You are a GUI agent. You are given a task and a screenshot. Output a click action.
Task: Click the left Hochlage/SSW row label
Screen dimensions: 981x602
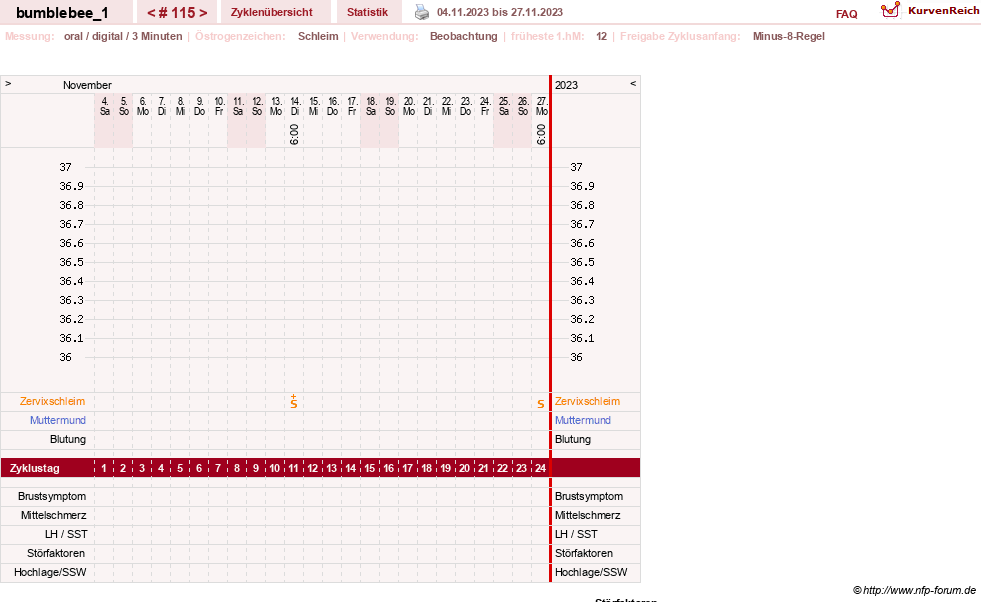(50, 572)
